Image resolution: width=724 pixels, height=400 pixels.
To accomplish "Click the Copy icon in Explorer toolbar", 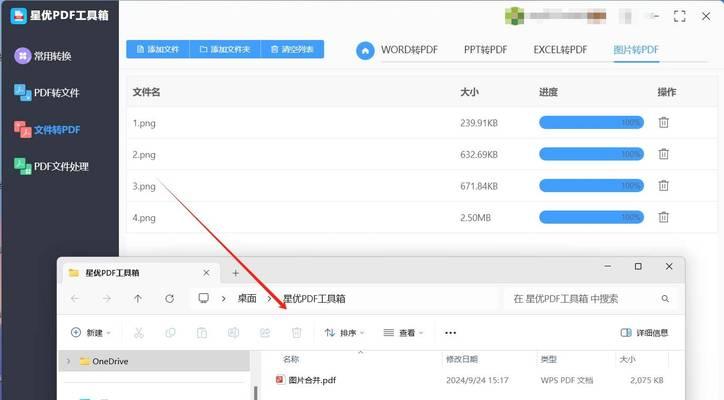I will pos(170,333).
